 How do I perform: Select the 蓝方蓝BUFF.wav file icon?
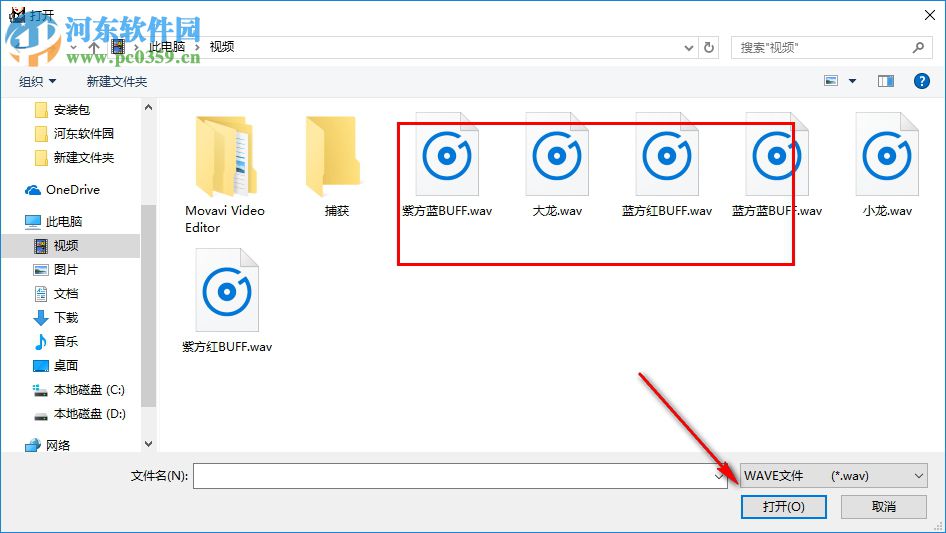[x=776, y=155]
